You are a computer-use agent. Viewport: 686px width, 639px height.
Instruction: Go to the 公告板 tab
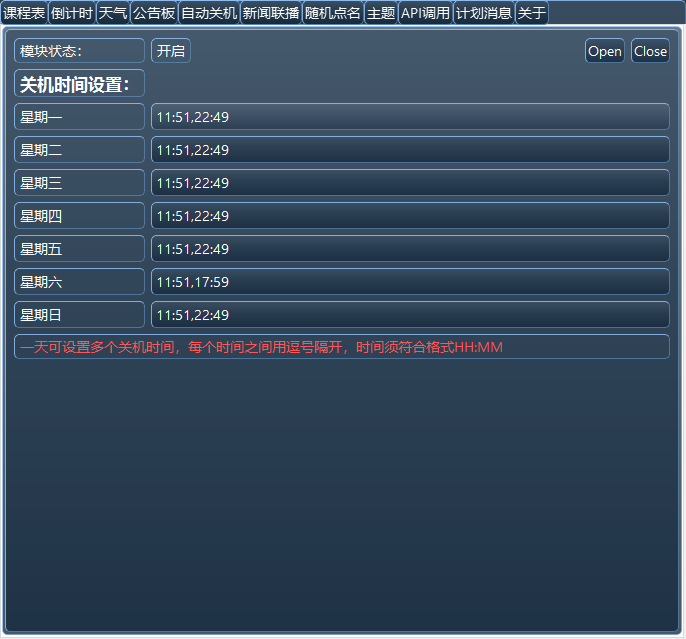point(153,13)
